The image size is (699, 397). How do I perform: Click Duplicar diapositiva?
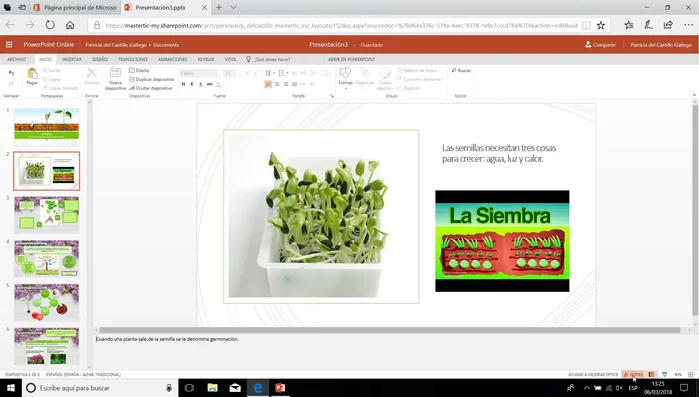152,79
